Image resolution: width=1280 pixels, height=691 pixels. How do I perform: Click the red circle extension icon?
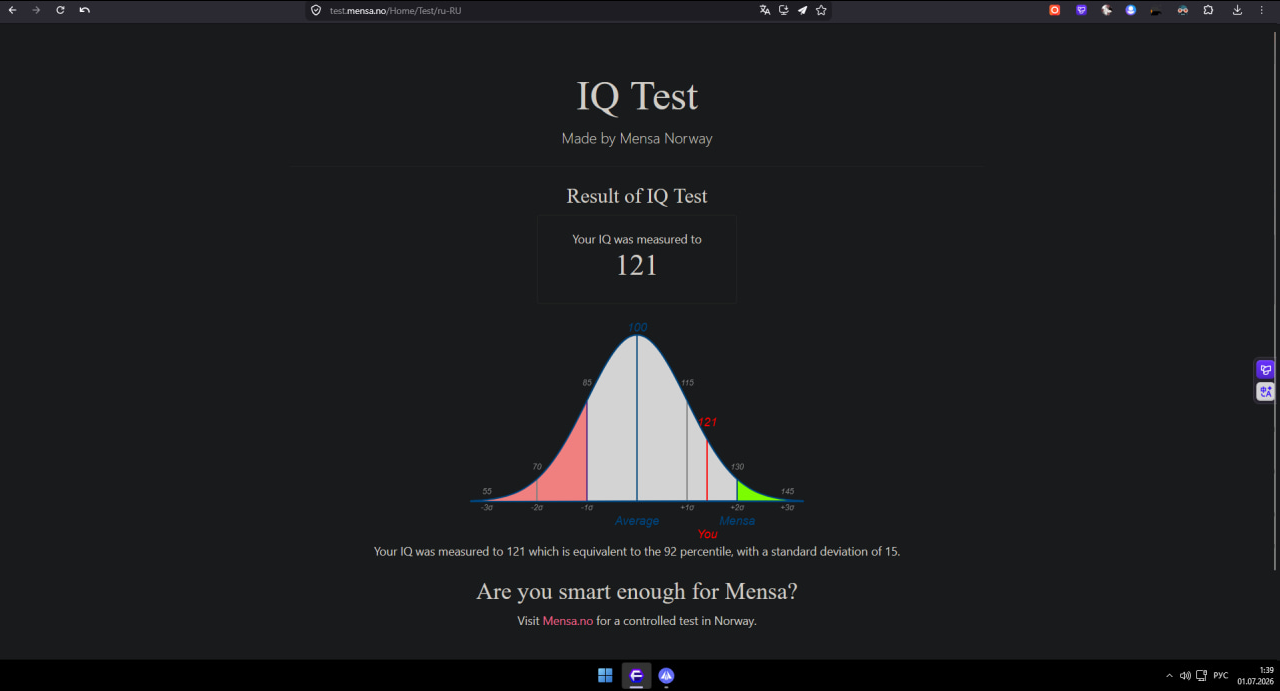1054,10
